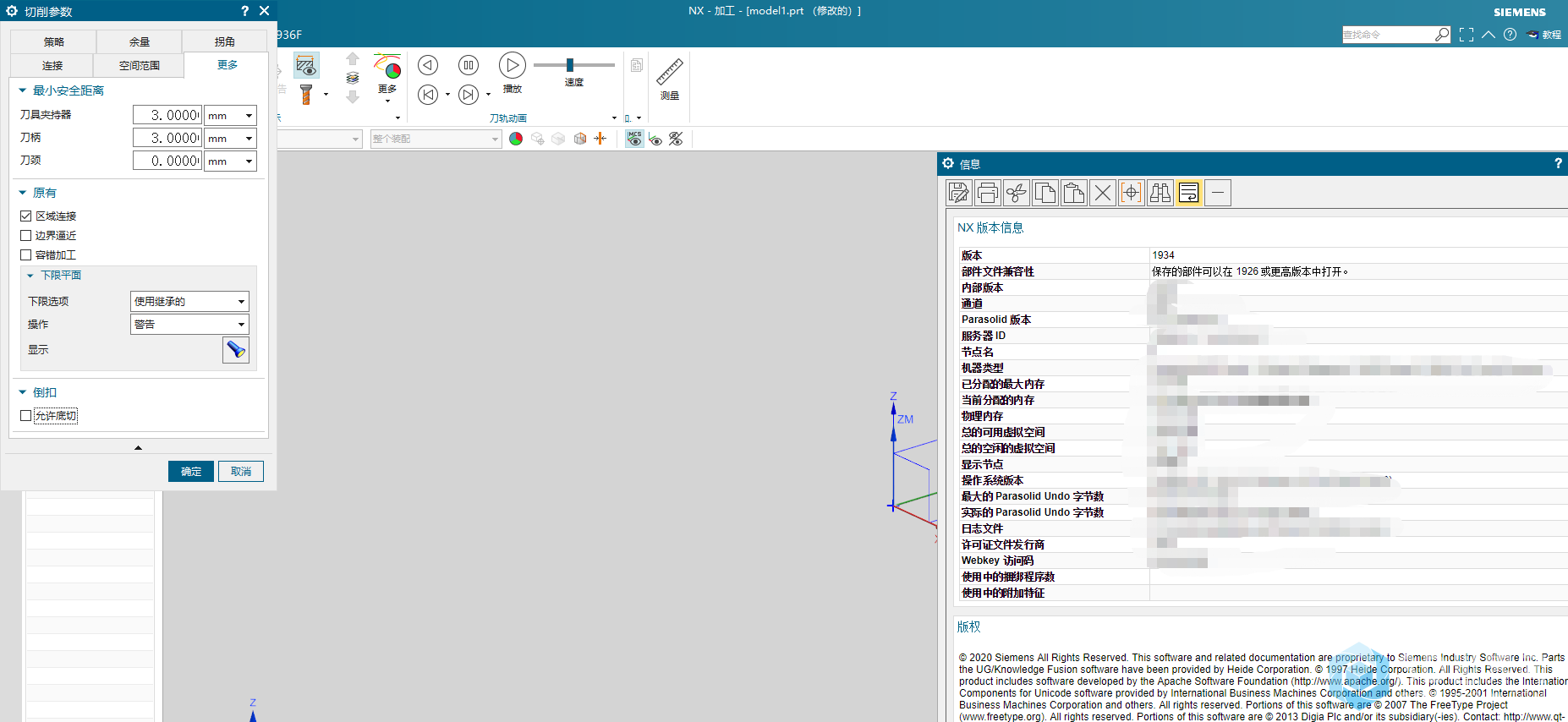Open the dropdown beside the milling cutter icon
Viewport: 1568px width, 722px height.
[326, 95]
